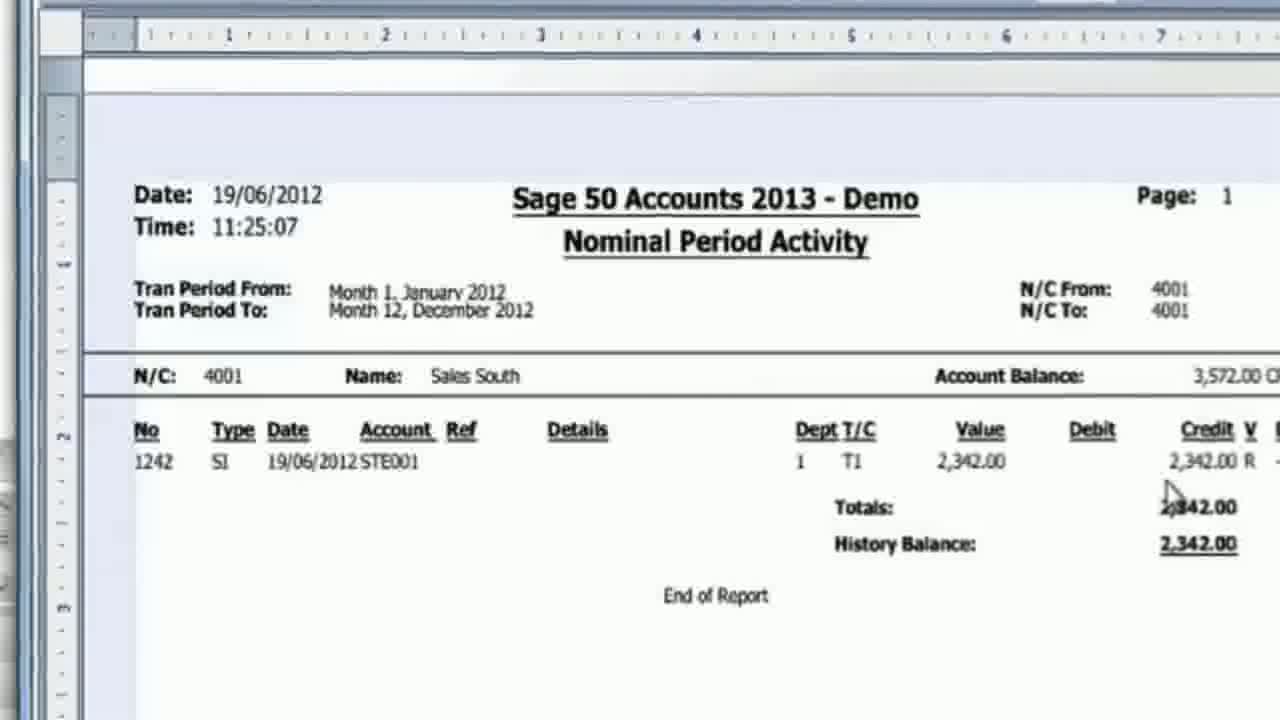Click the 'Account' column header
The width and height of the screenshot is (1280, 720).
pyautogui.click(x=396, y=430)
